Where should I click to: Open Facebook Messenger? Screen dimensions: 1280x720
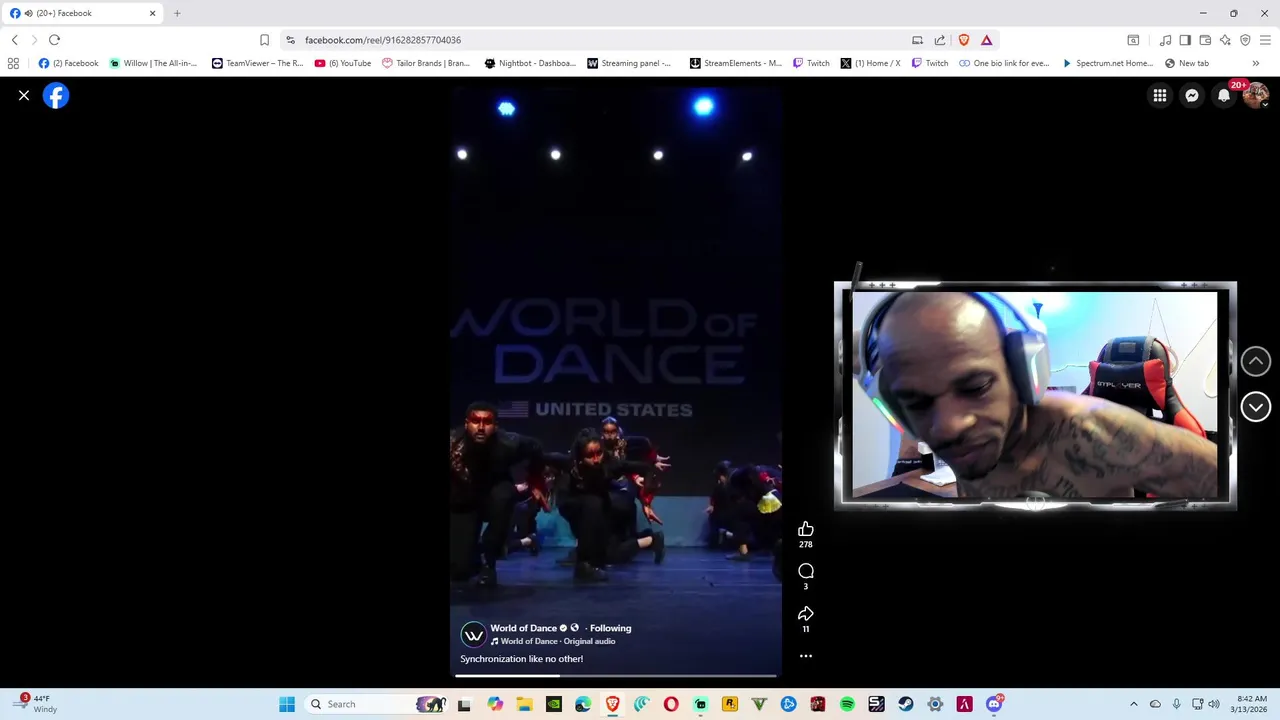(x=1192, y=95)
